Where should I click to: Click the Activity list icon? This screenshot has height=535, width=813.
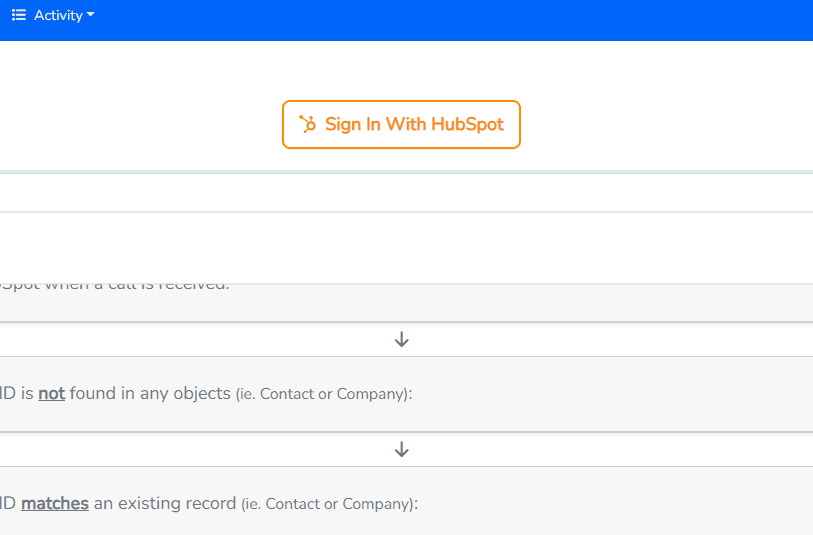point(19,15)
